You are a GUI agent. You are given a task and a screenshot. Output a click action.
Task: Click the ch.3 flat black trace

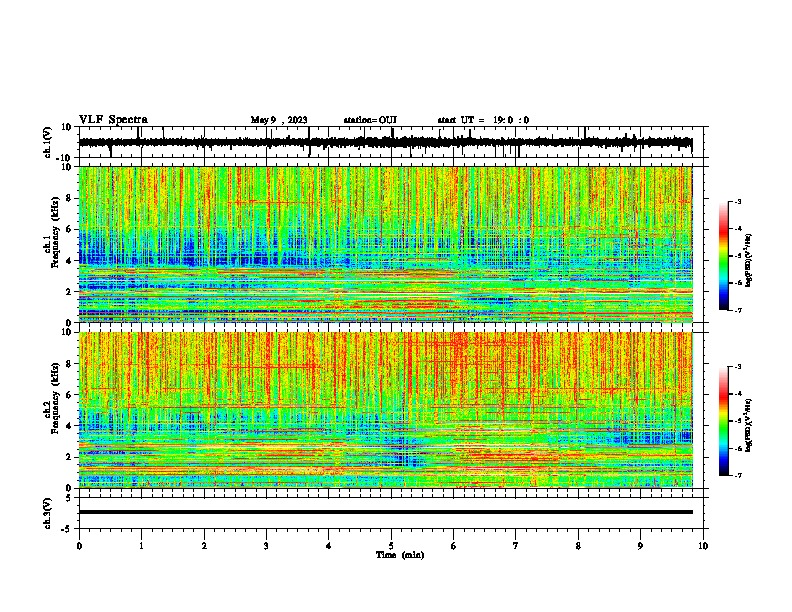pos(386,512)
